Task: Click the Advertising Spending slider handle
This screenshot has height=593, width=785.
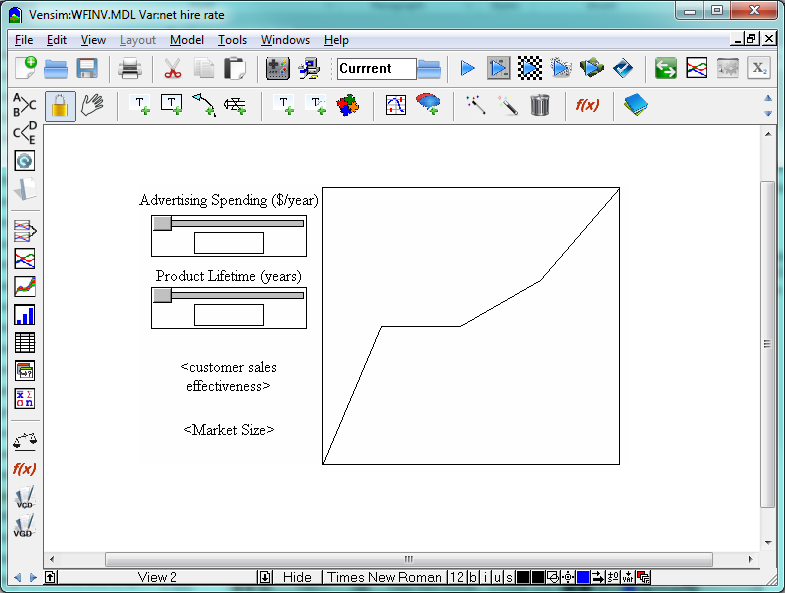Action: [162, 224]
